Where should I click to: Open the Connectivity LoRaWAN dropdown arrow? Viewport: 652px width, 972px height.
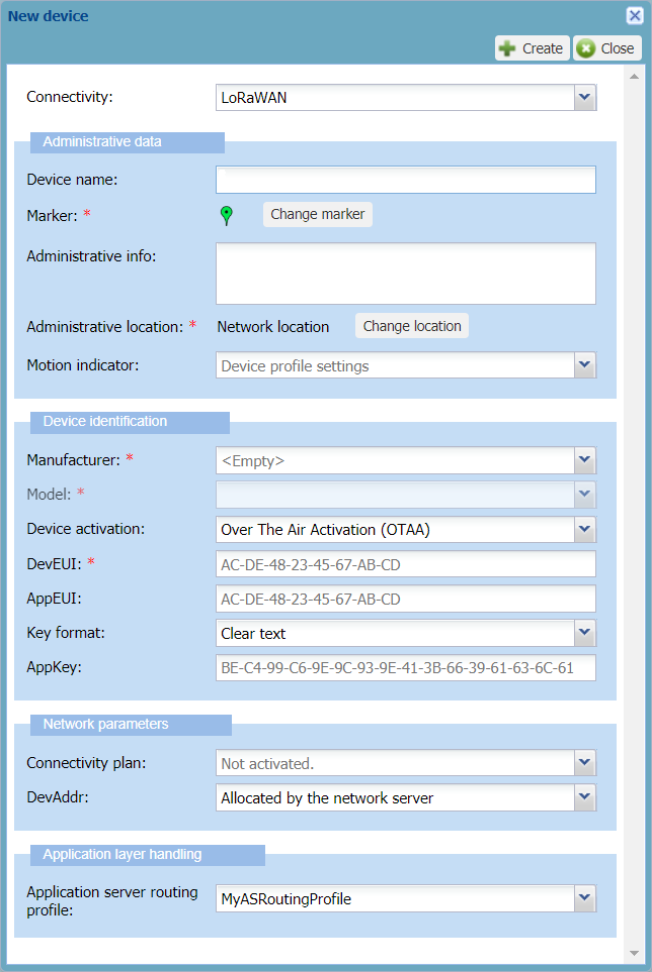[584, 97]
